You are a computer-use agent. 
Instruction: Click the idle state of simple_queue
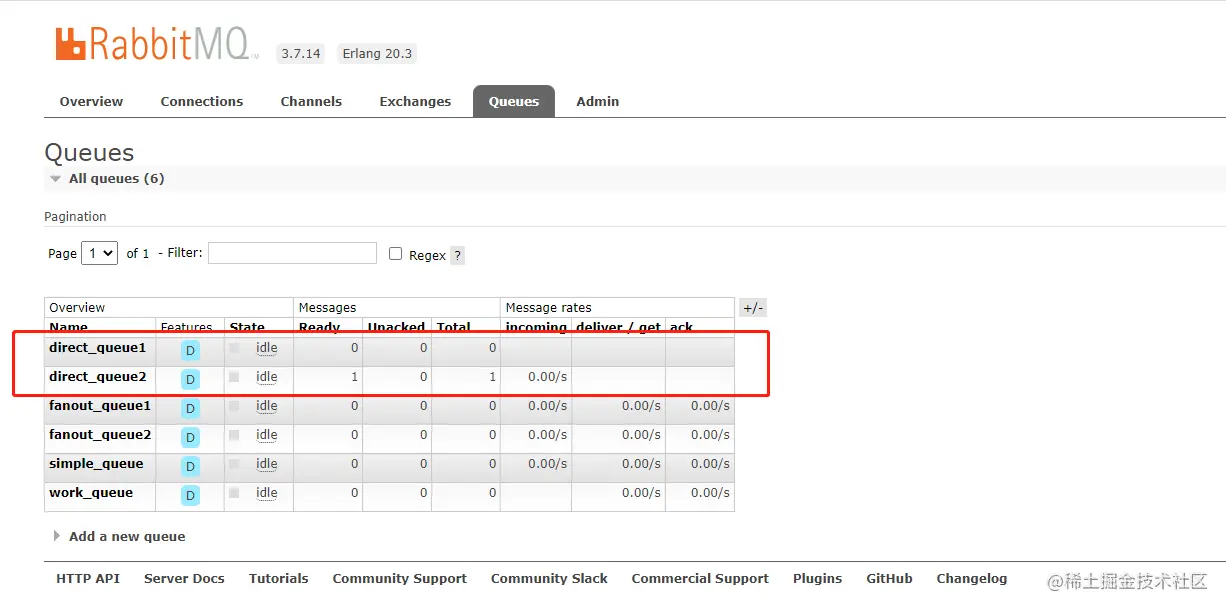click(x=267, y=464)
